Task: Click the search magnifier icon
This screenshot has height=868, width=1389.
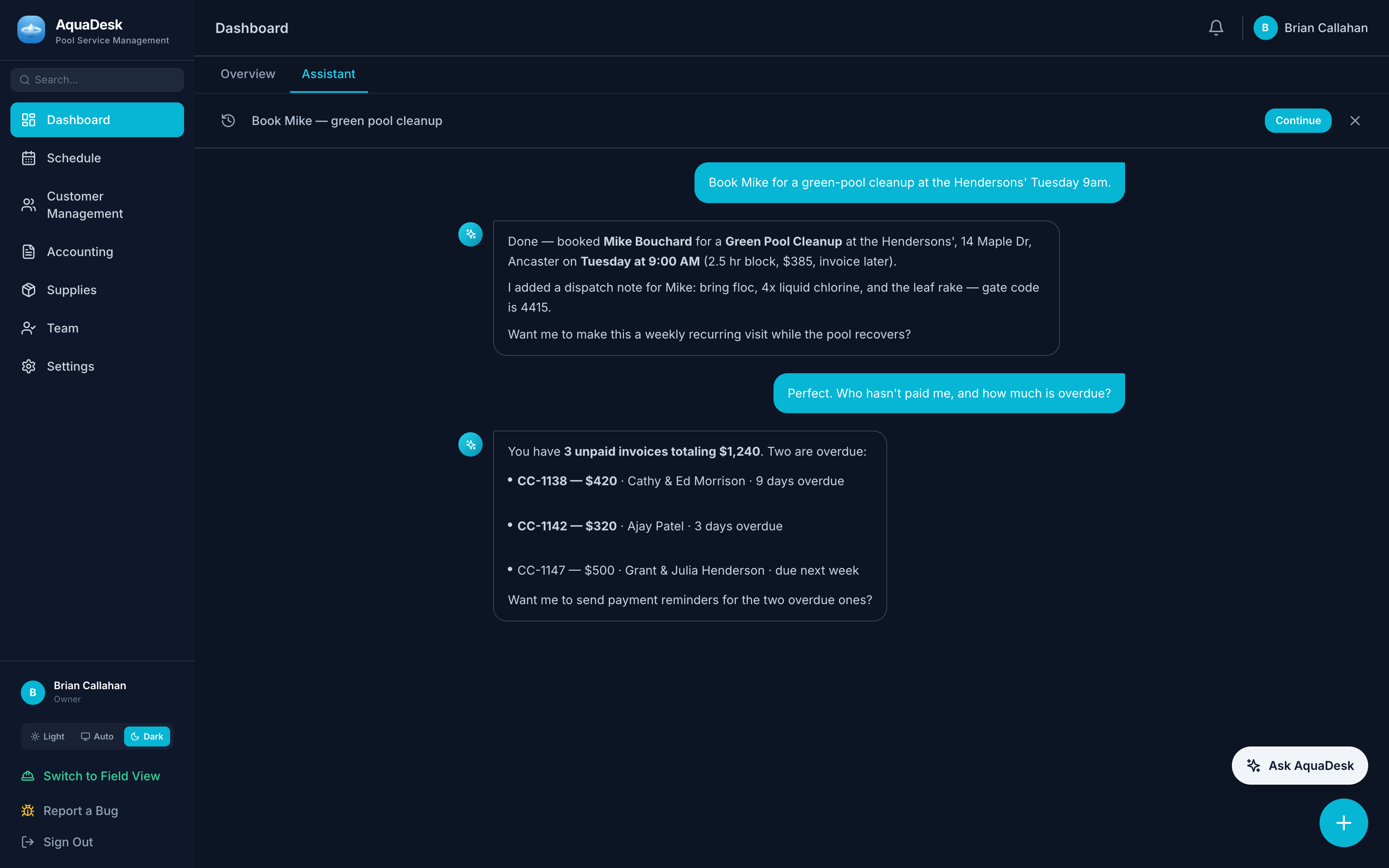Action: pyautogui.click(x=25, y=80)
